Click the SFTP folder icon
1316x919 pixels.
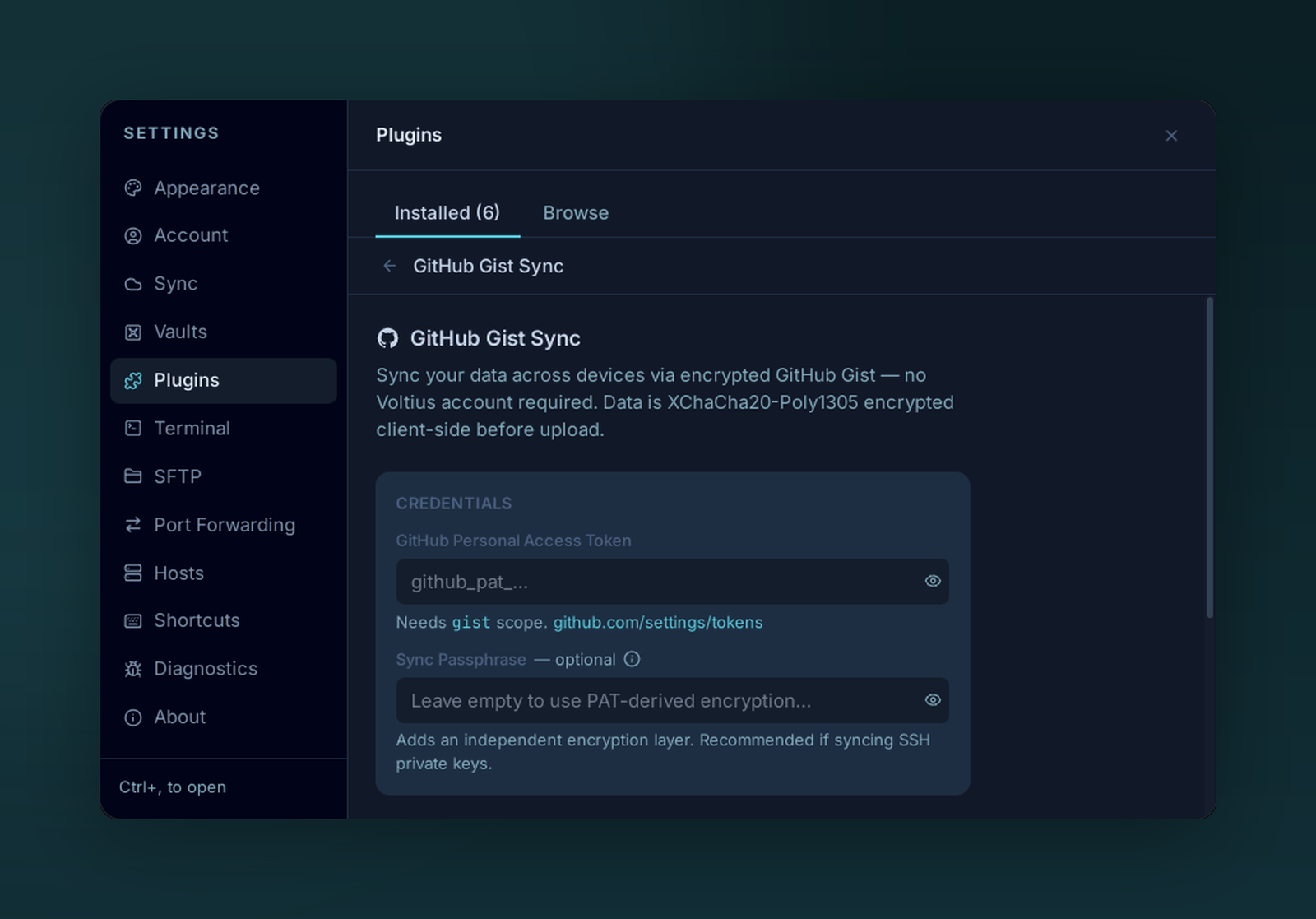tap(133, 476)
